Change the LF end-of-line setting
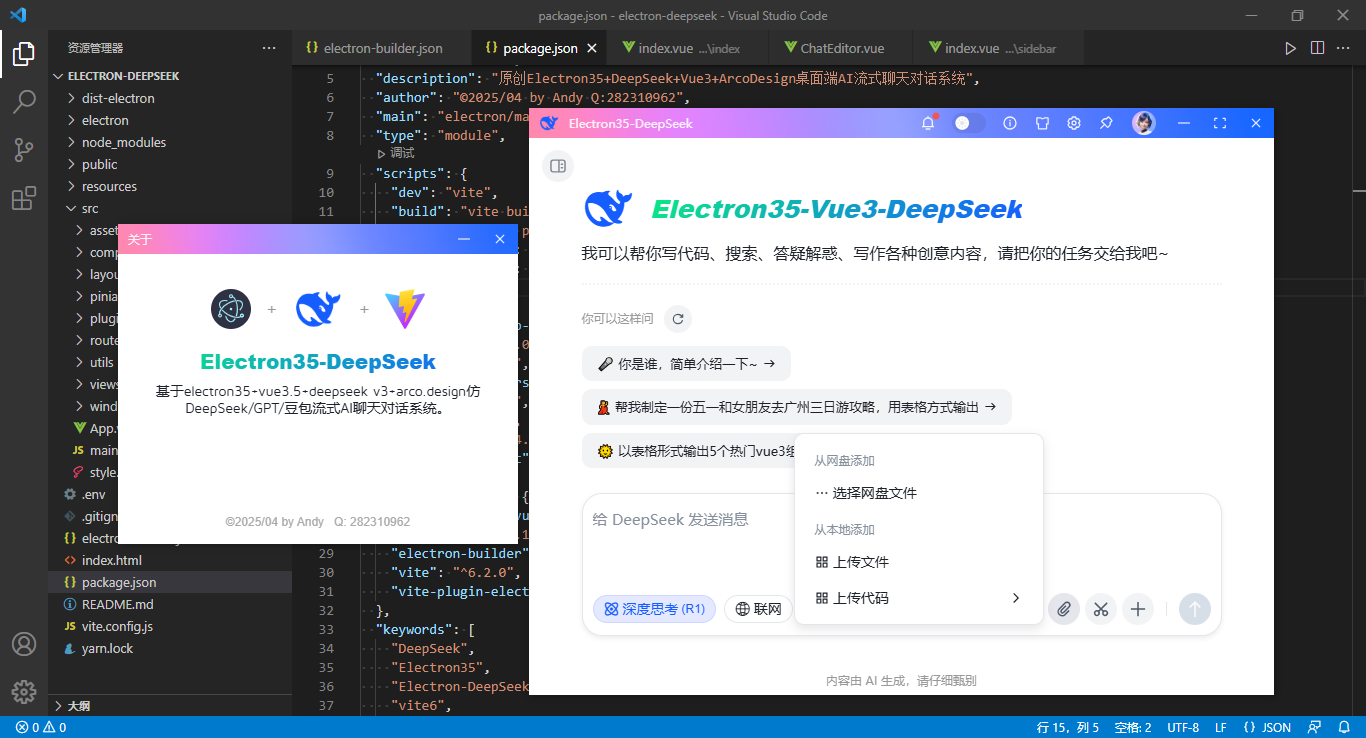 [1221, 727]
